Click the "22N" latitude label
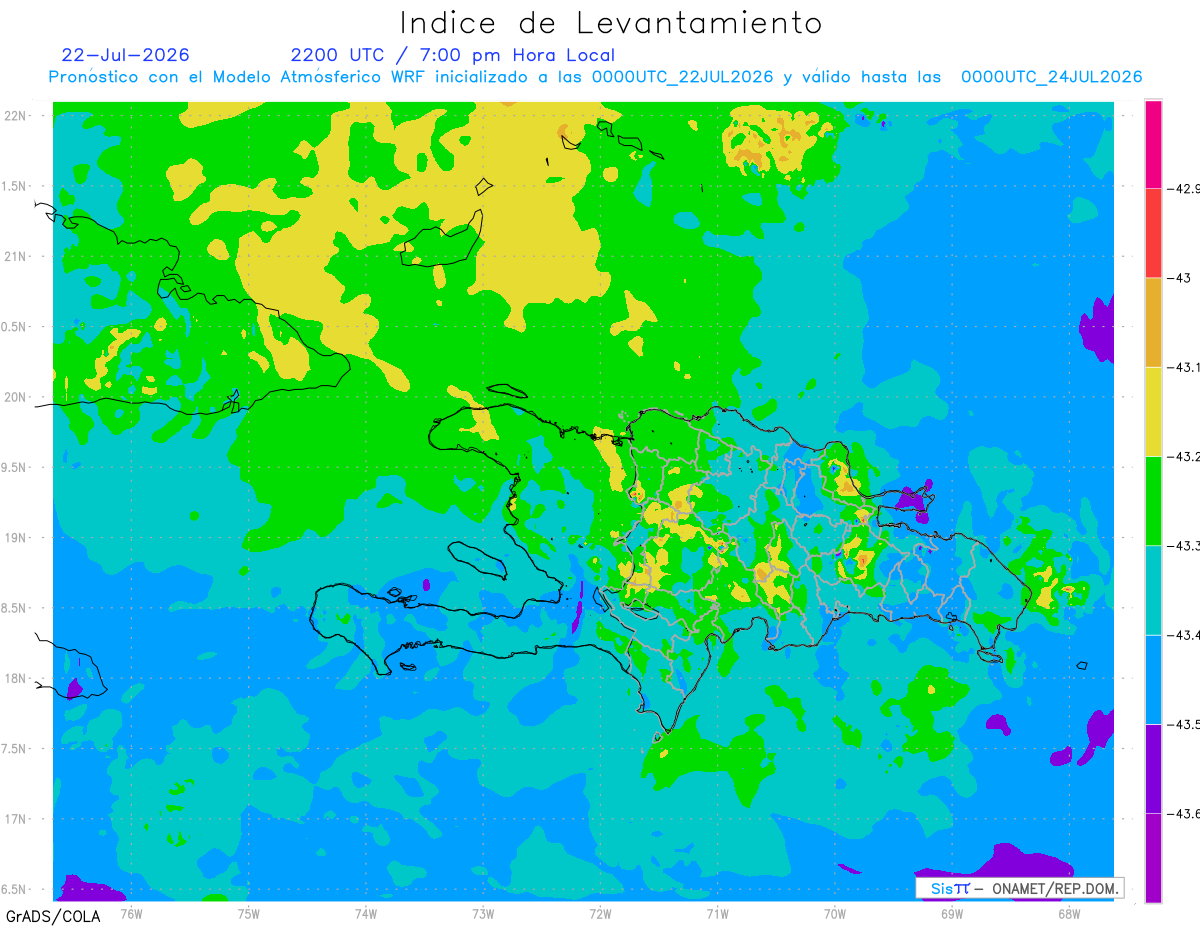Screen dimensions: 1200x927 [x=16, y=115]
